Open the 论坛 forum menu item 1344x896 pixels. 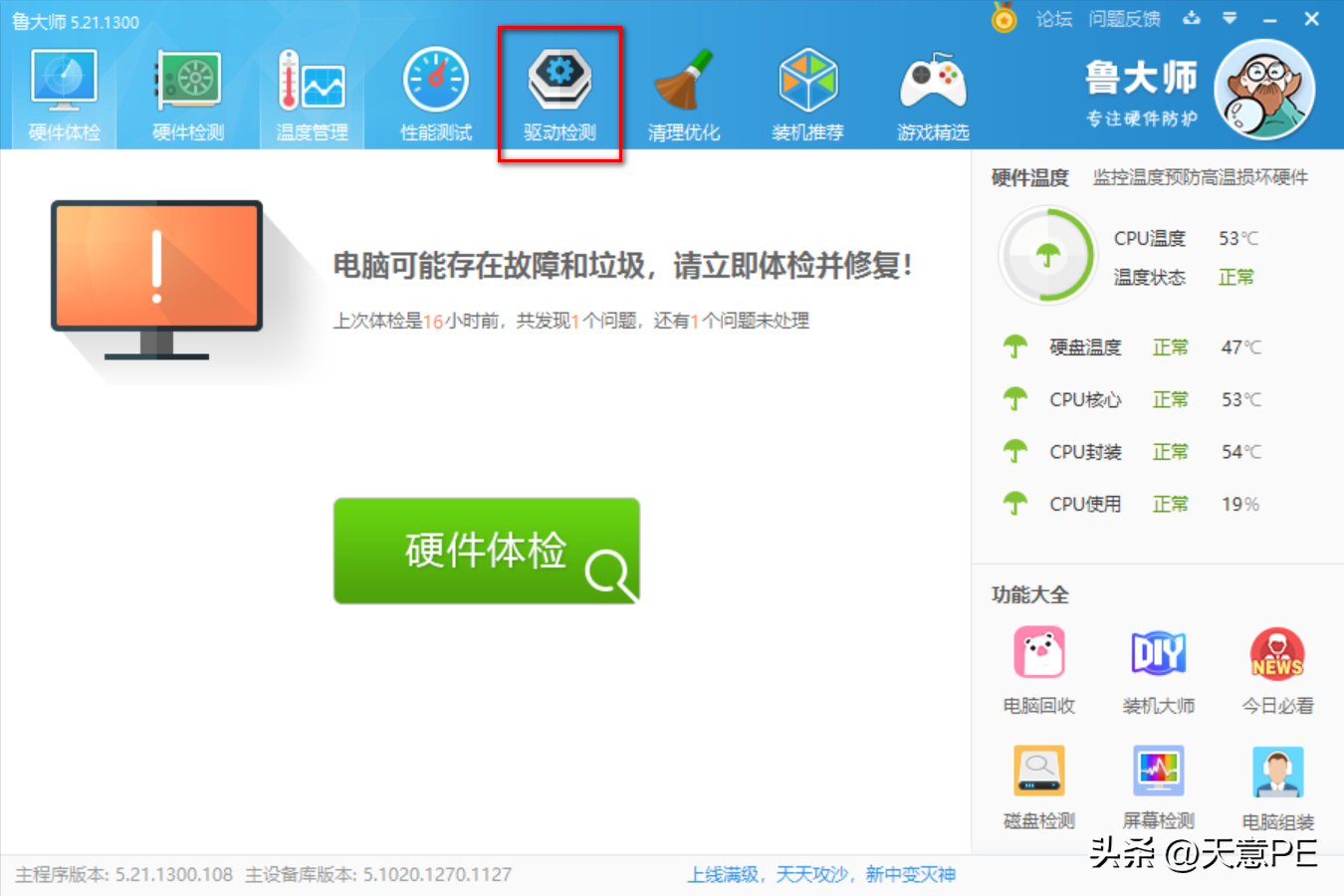click(x=1053, y=18)
